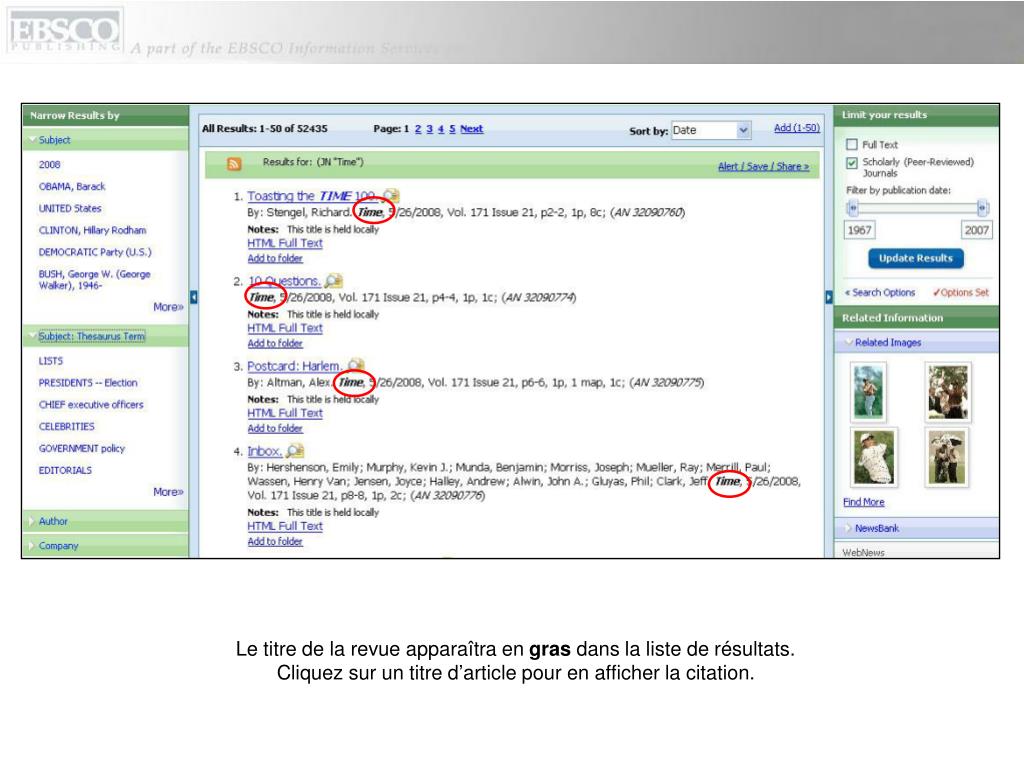This screenshot has width=1024, height=768.
Task: Open HTML Full Text for Postcard: Harlem
Action: pos(285,413)
